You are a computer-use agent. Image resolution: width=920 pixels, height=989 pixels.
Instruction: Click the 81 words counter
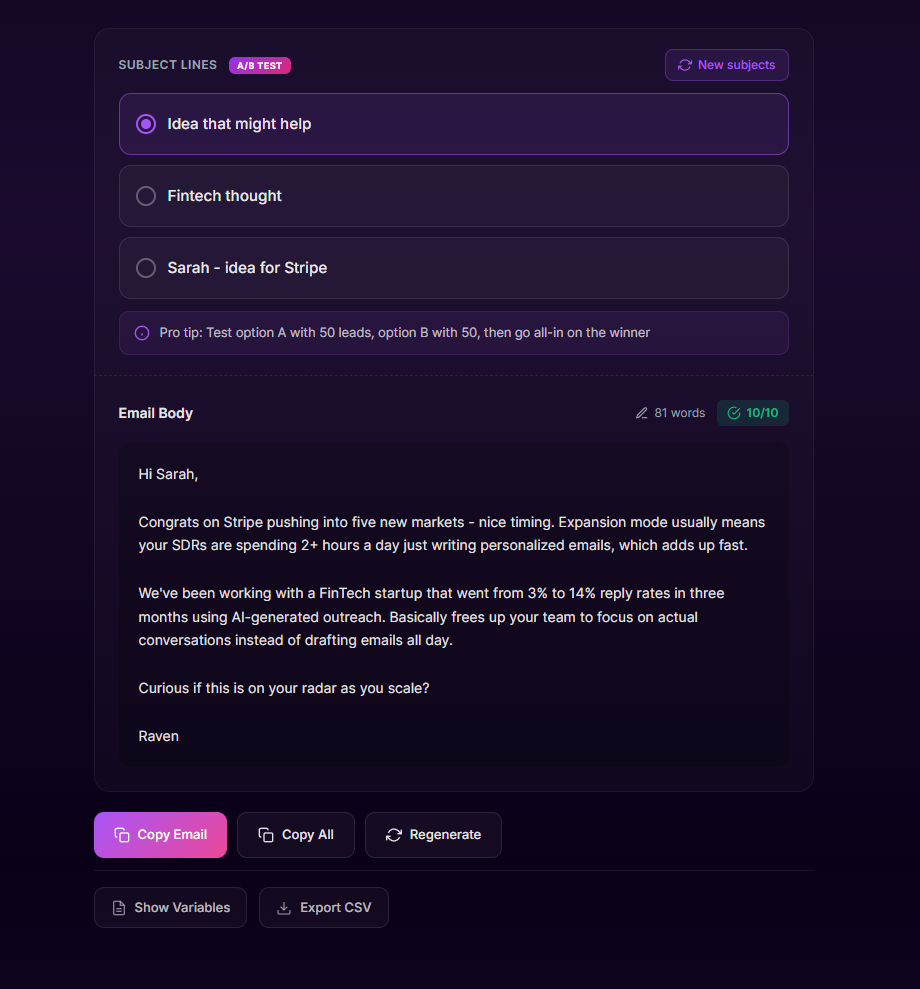click(678, 412)
